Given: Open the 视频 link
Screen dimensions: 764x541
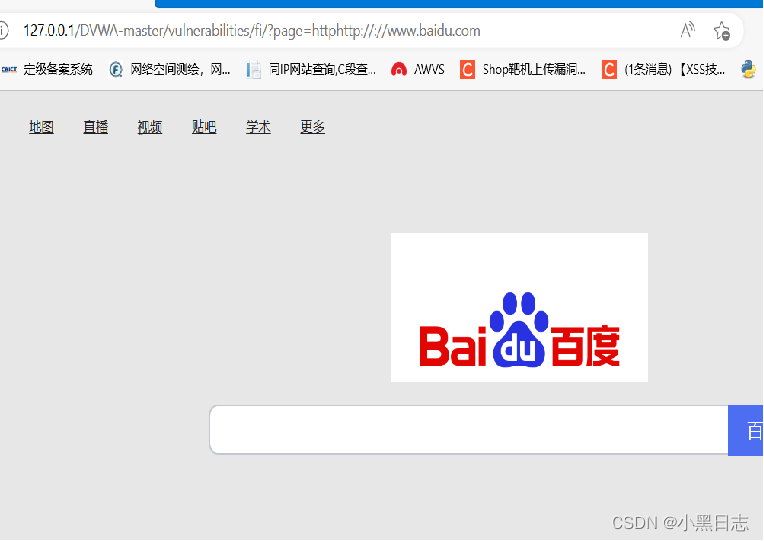Looking at the screenshot, I should click(150, 127).
